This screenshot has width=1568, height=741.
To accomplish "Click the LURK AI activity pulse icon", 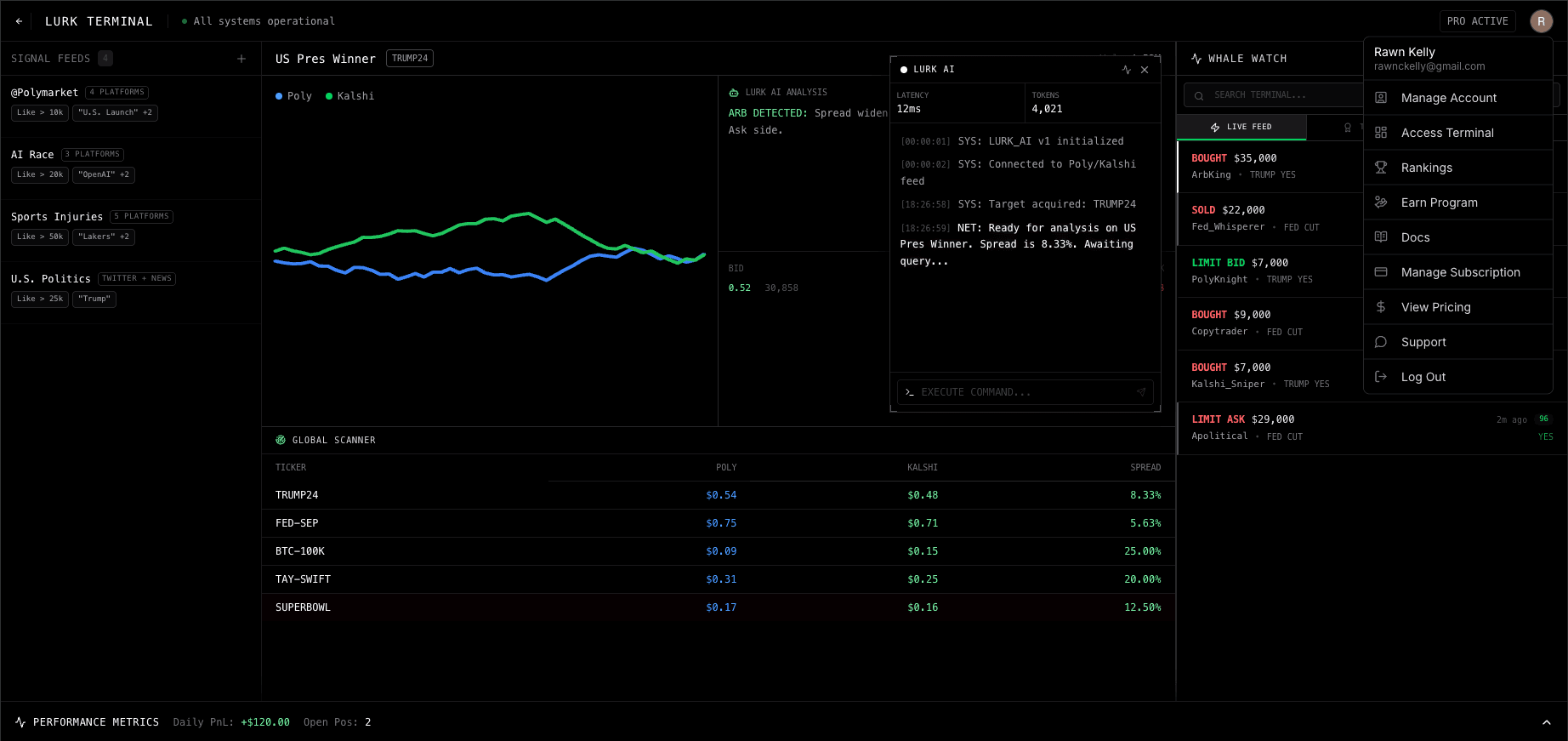I will [x=1127, y=70].
